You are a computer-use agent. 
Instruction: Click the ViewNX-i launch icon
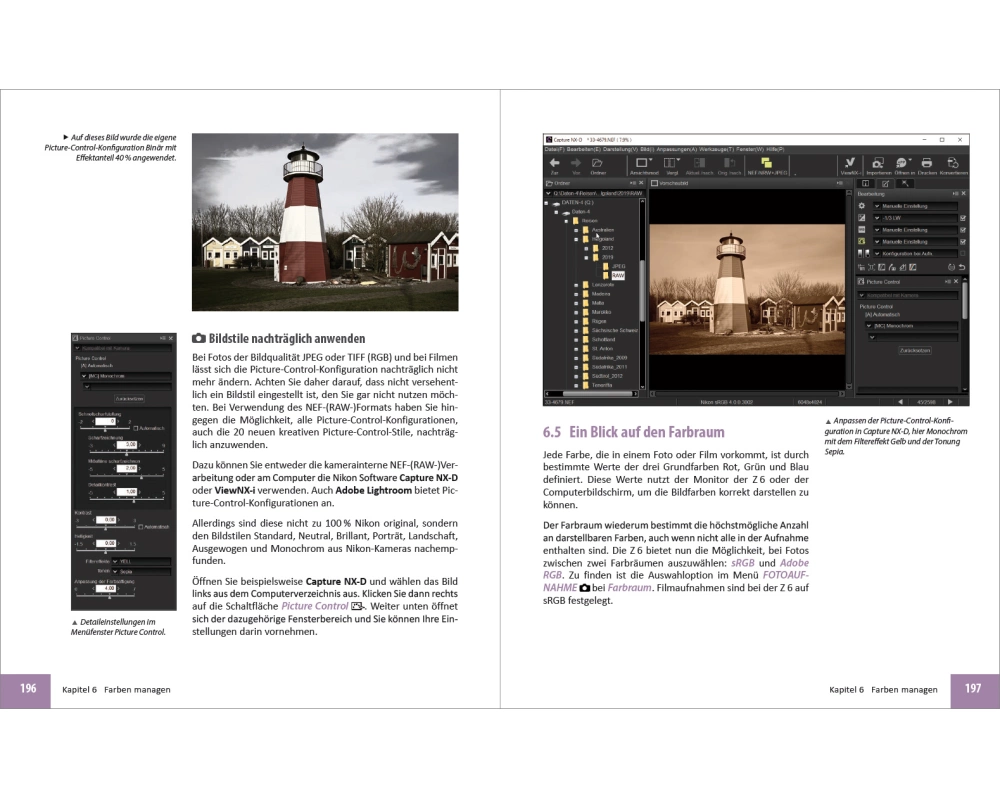(849, 164)
